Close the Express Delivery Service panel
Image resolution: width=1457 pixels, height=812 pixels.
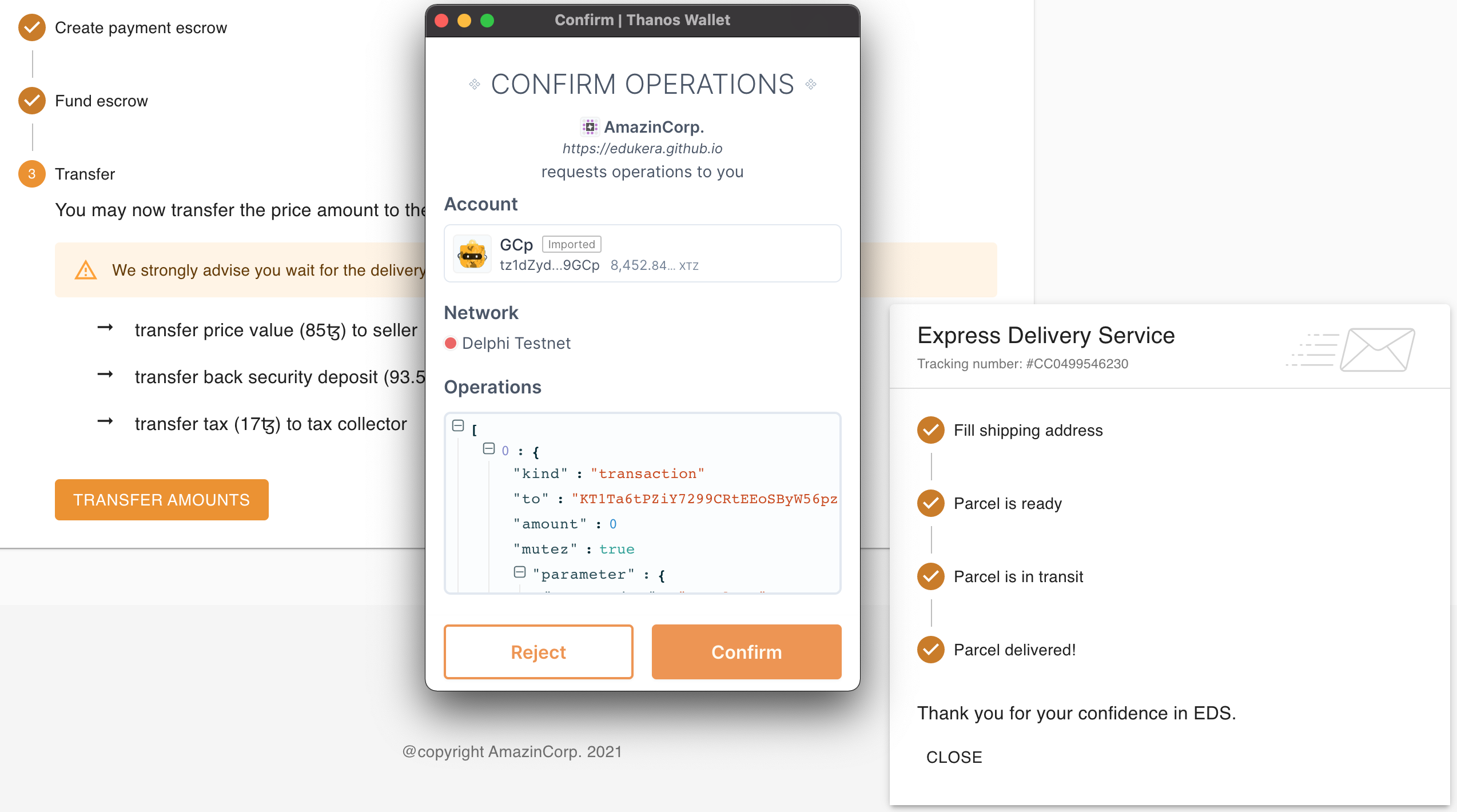(954, 757)
